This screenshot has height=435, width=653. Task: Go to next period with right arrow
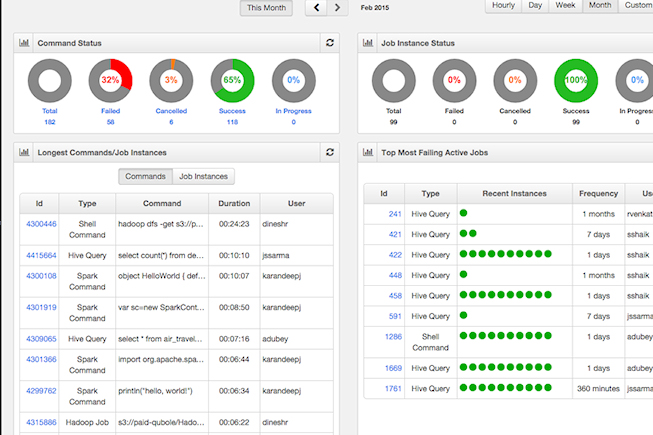point(338,8)
